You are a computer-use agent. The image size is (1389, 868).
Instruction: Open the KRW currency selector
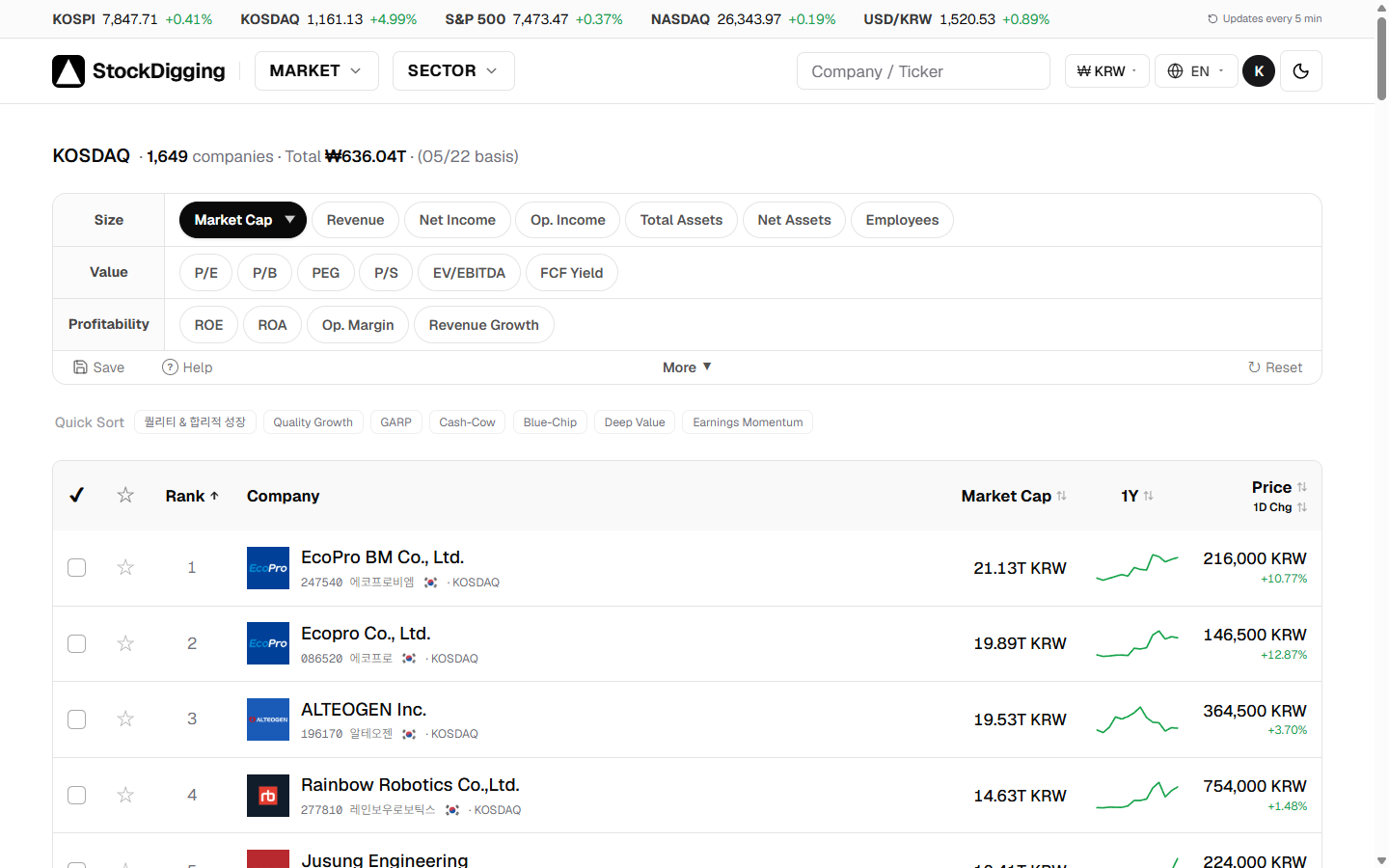click(1107, 71)
